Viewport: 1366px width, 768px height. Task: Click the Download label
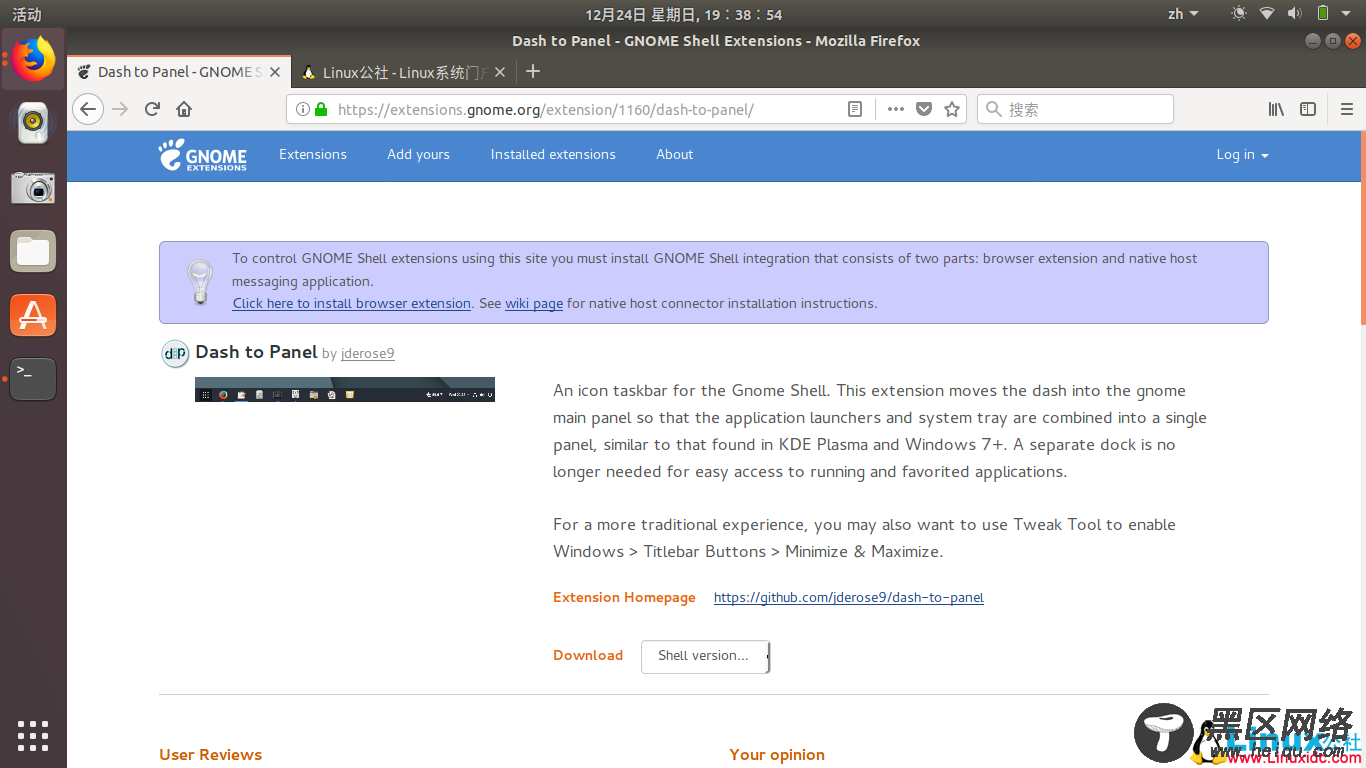click(x=588, y=656)
